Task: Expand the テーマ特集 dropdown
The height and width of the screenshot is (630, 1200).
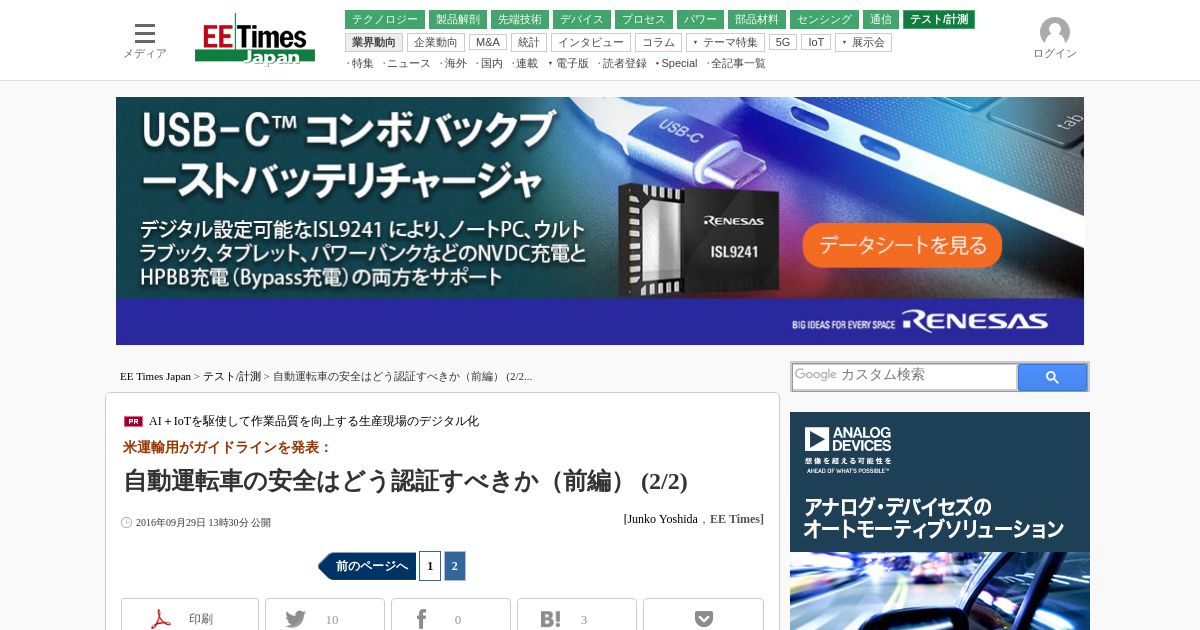Action: (x=725, y=42)
